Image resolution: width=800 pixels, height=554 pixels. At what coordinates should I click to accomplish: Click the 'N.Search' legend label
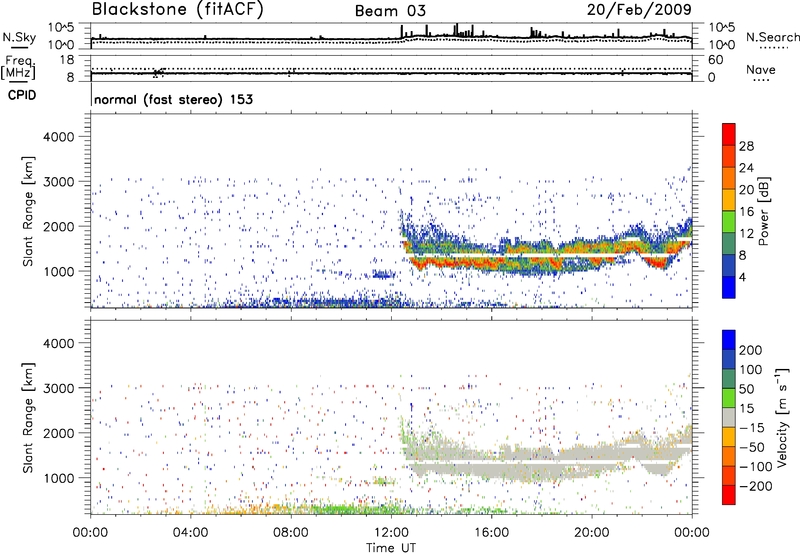tap(772, 37)
